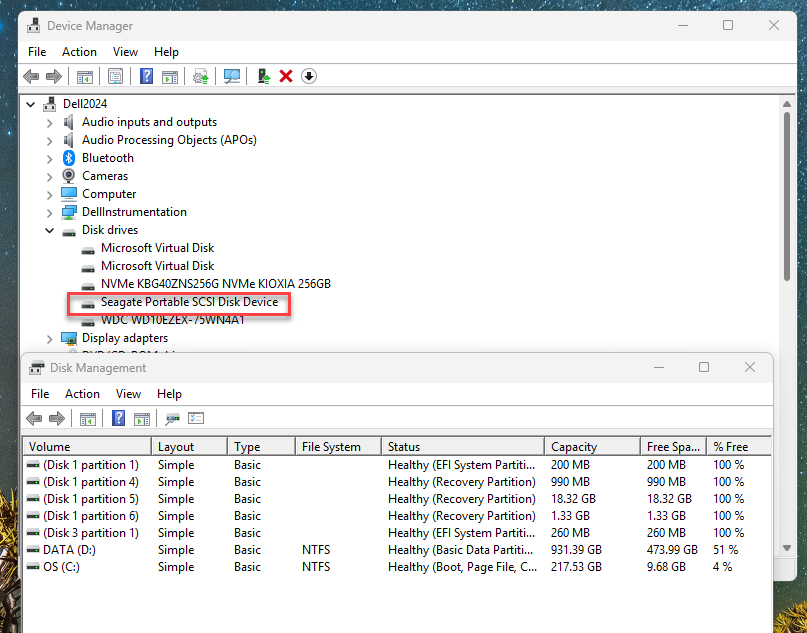
Task: Click red X Uninstall device icon
Action: click(x=286, y=76)
